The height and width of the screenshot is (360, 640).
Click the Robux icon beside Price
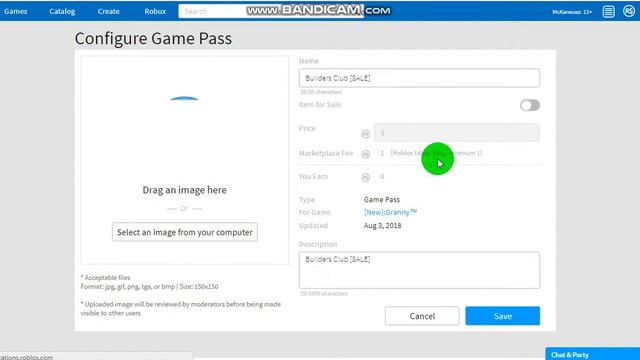tap(366, 133)
